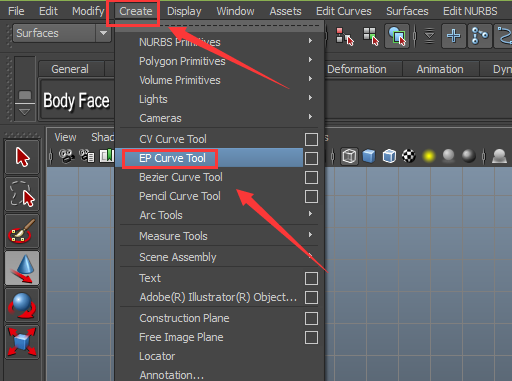The height and width of the screenshot is (381, 512).
Task: Open Adobe Illustrator Object options box
Action: [x=311, y=298]
